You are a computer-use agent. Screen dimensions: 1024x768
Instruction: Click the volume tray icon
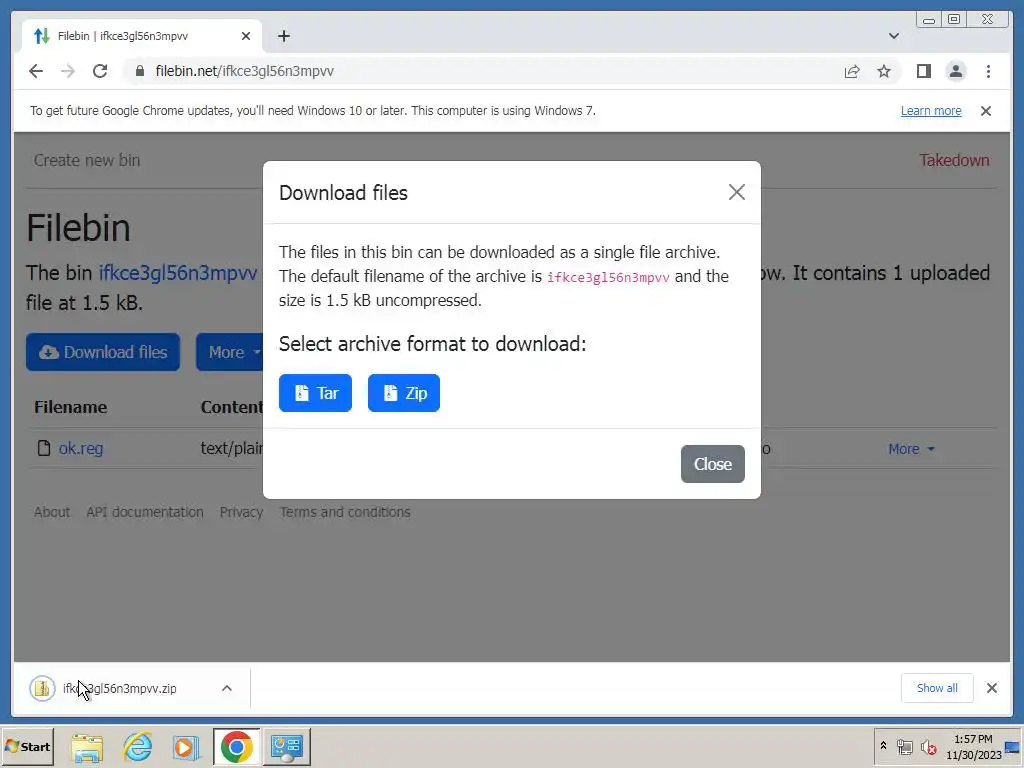click(928, 746)
